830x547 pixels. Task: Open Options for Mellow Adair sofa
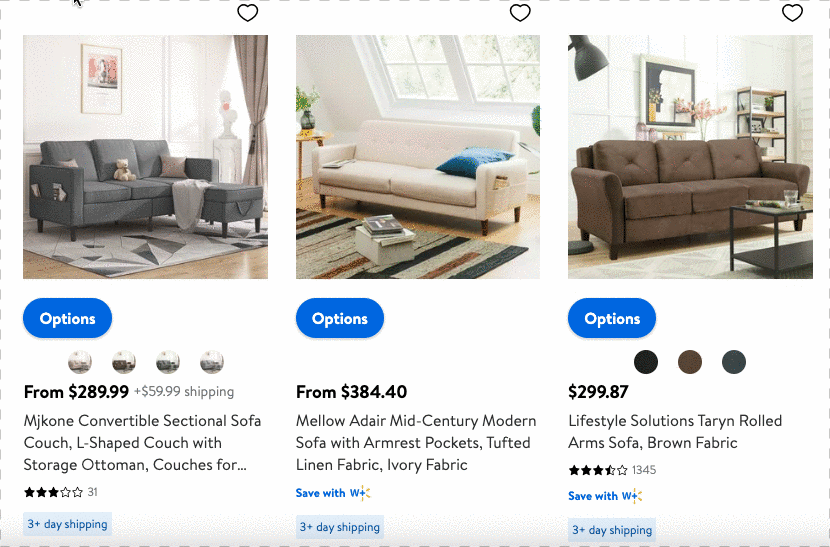(x=340, y=318)
